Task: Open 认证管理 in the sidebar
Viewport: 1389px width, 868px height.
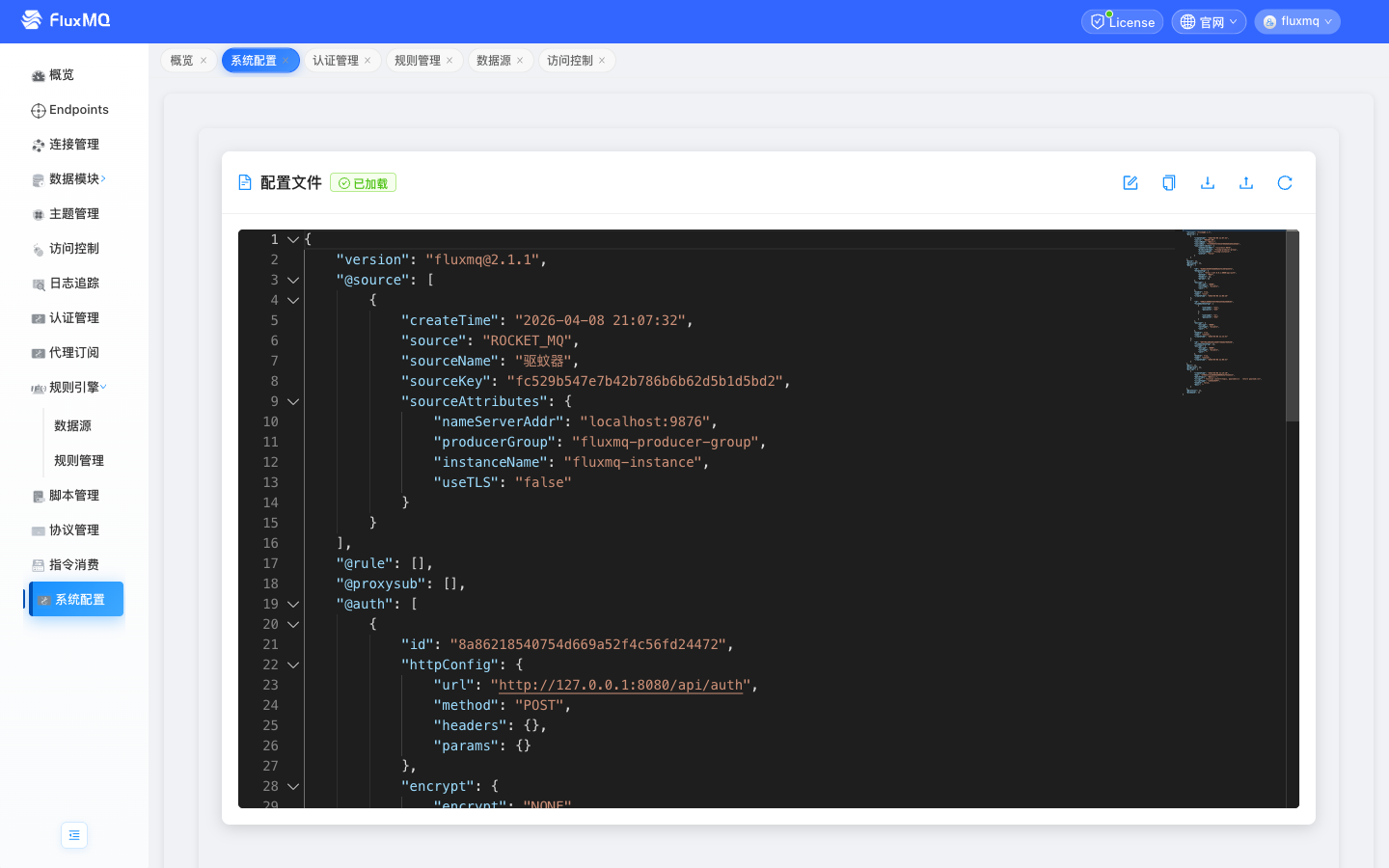Action: [74, 318]
